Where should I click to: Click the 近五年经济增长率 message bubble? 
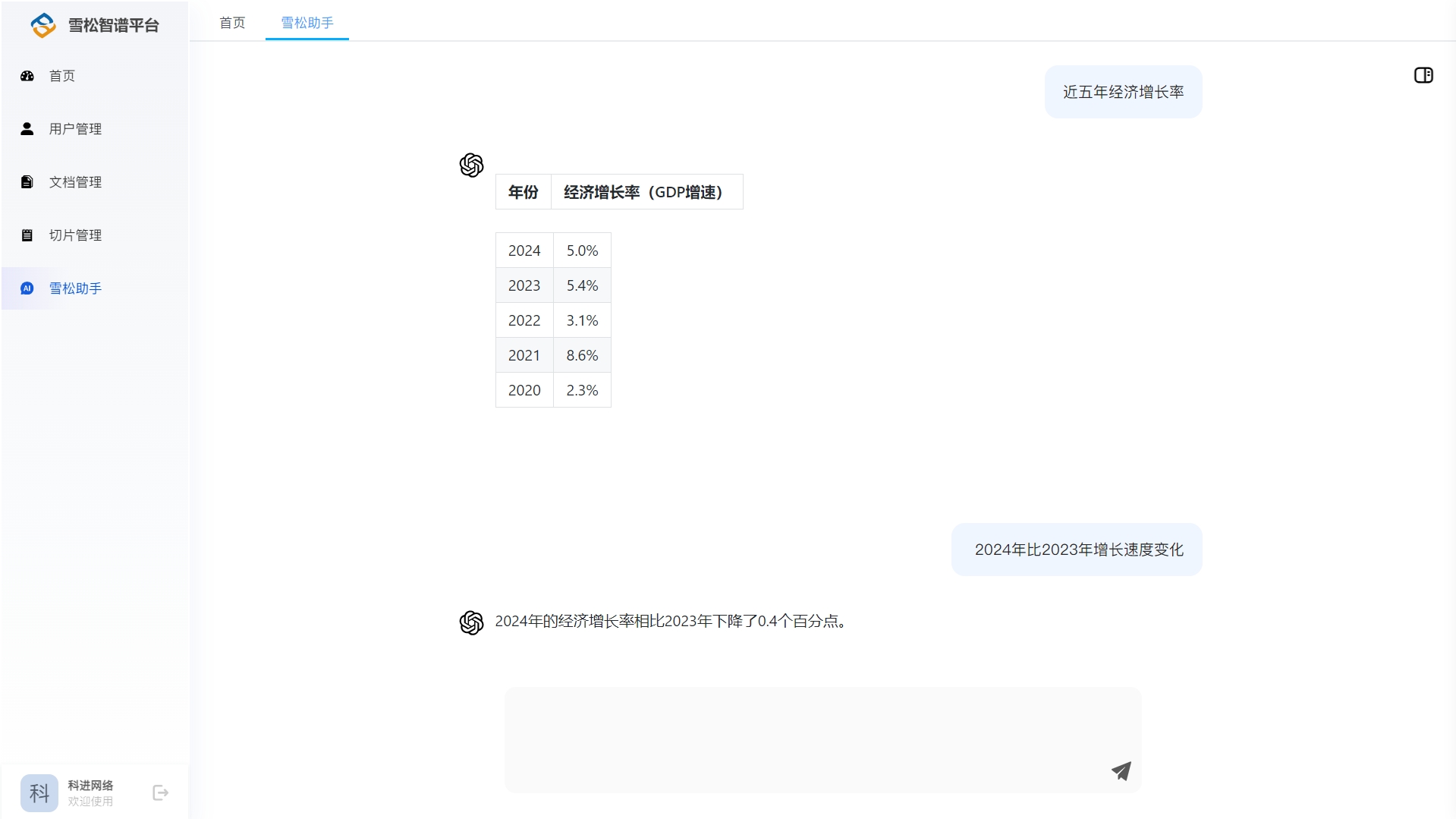1123,92
